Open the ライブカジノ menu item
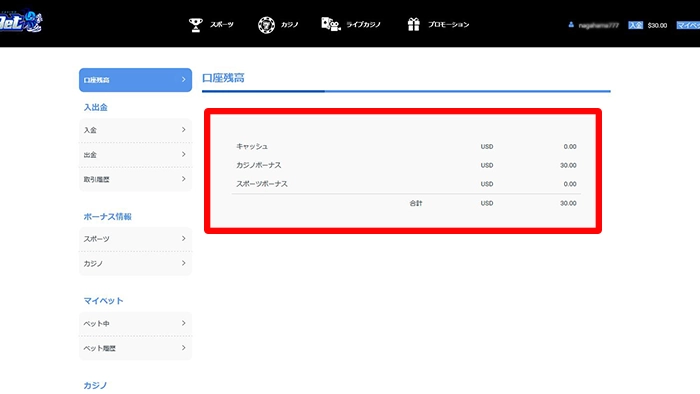Viewport: 700px width, 394px height. pyautogui.click(x=363, y=25)
